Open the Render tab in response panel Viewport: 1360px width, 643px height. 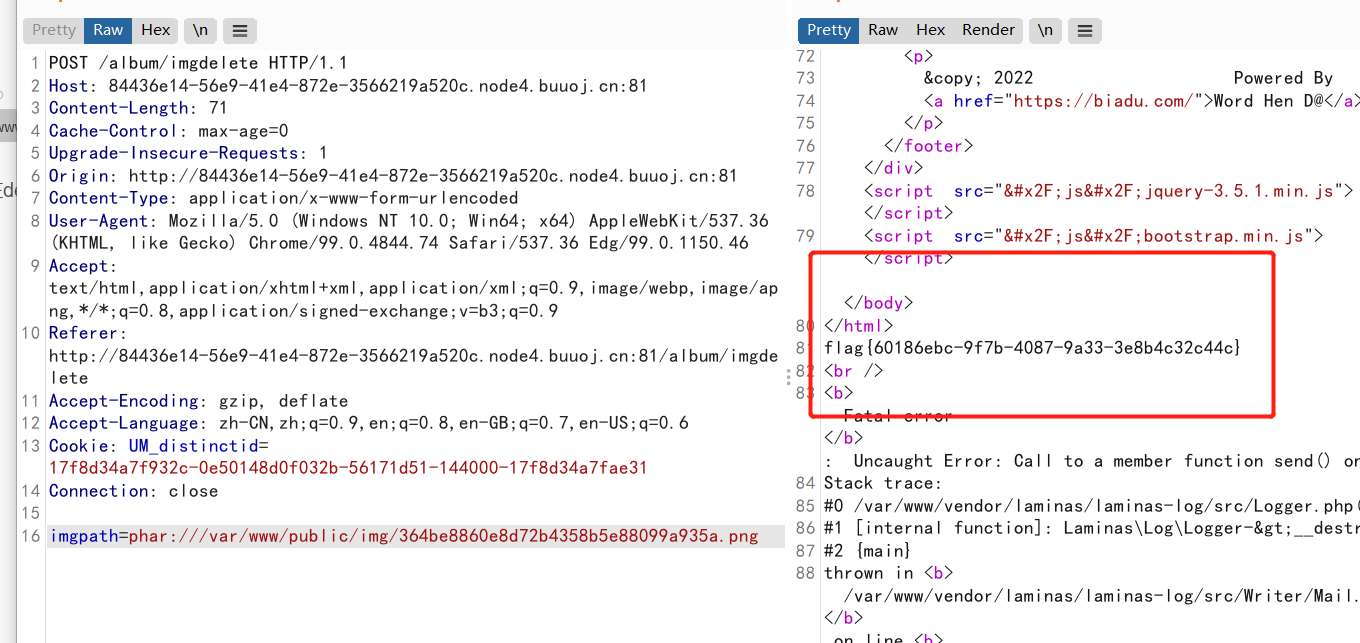[x=988, y=30]
